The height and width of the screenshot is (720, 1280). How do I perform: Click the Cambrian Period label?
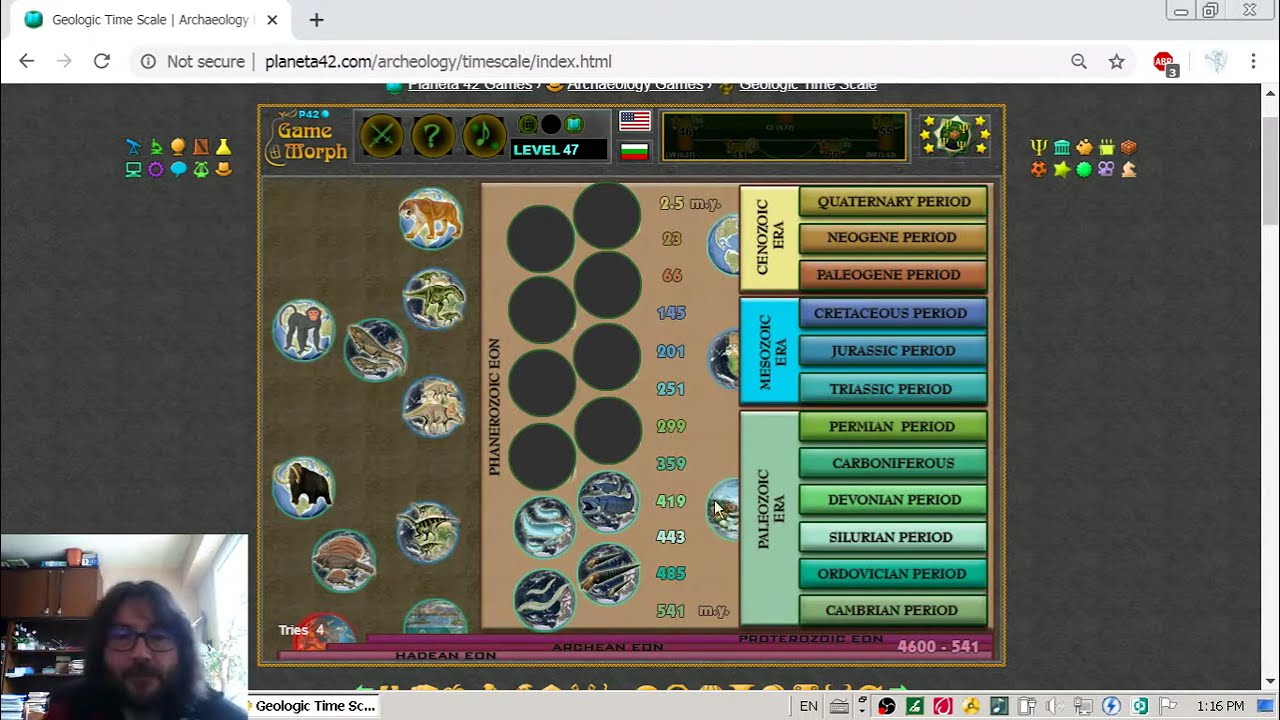(893, 610)
